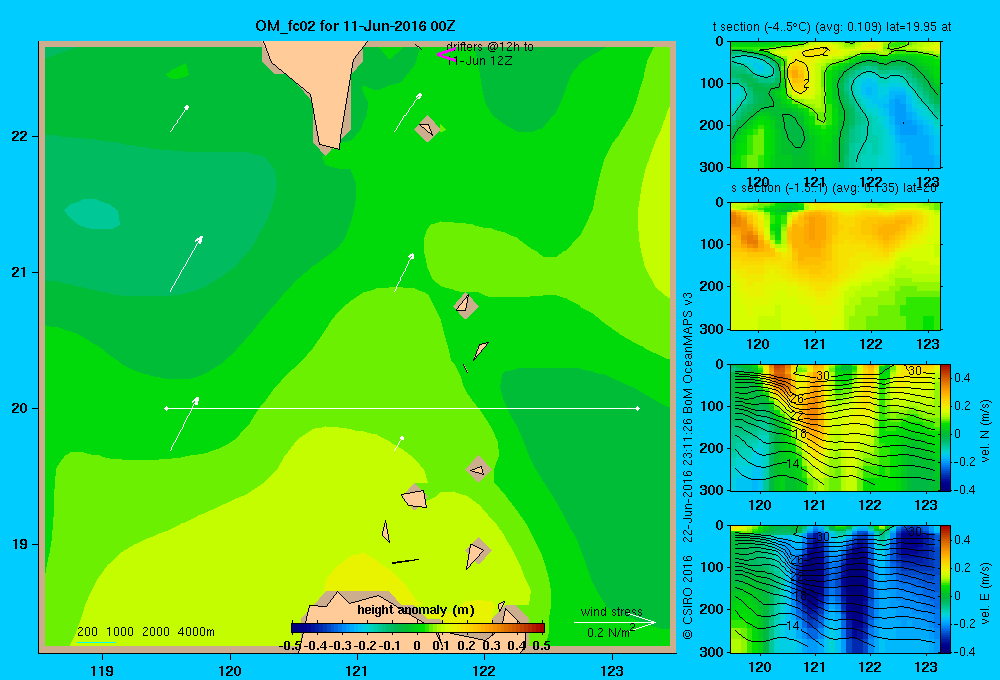Click the small island east of Taiwan's southern tip
Screen dimensions: 1000x680
coord(426,129)
